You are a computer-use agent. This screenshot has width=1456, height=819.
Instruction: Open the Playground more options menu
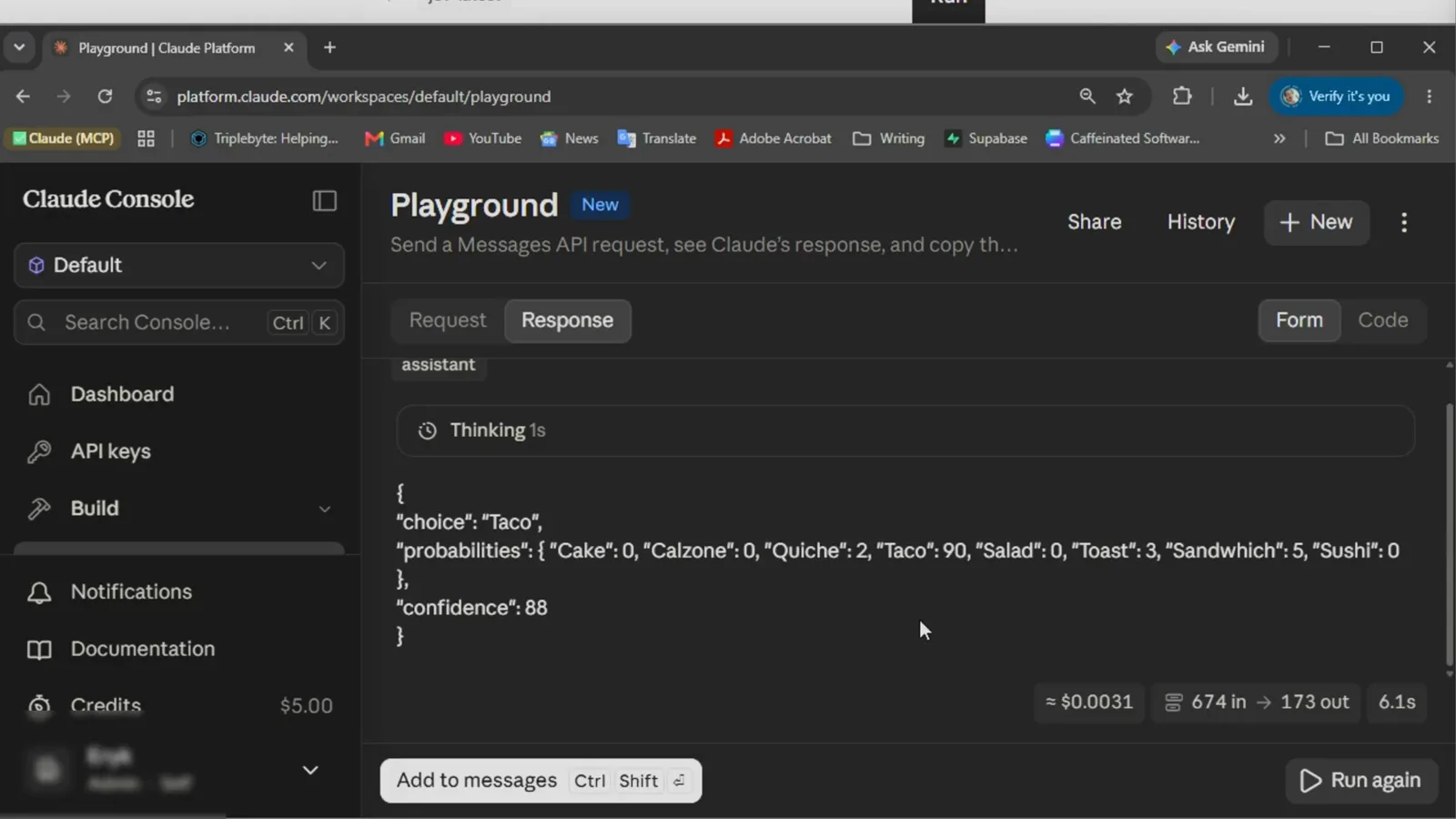coord(1404,223)
